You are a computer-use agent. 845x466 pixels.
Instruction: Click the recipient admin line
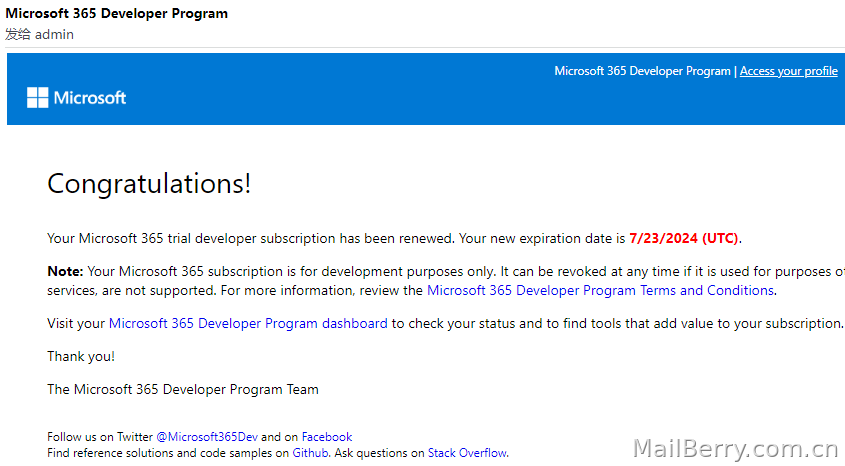point(39,34)
